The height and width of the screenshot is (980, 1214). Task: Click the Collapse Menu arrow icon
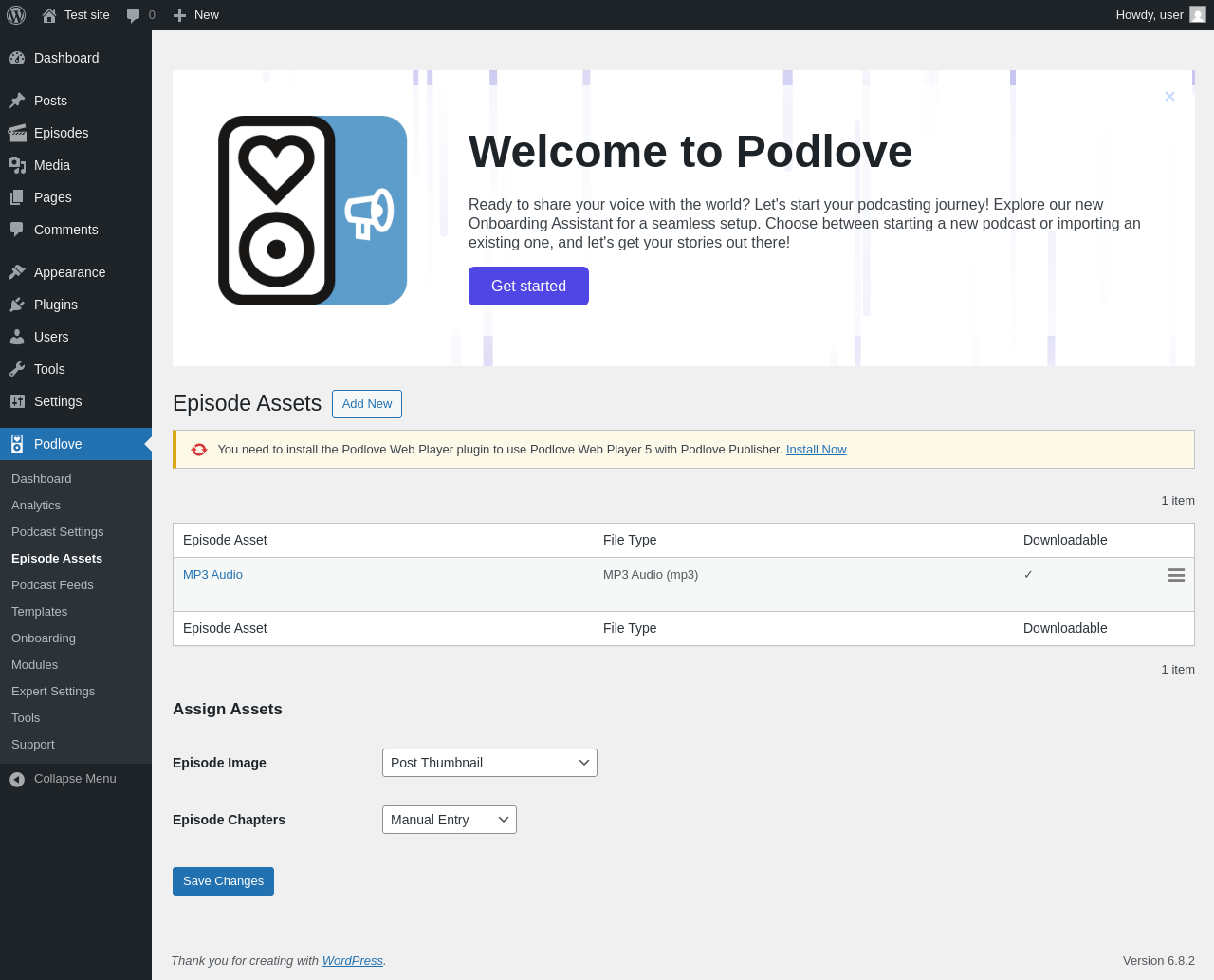click(17, 779)
